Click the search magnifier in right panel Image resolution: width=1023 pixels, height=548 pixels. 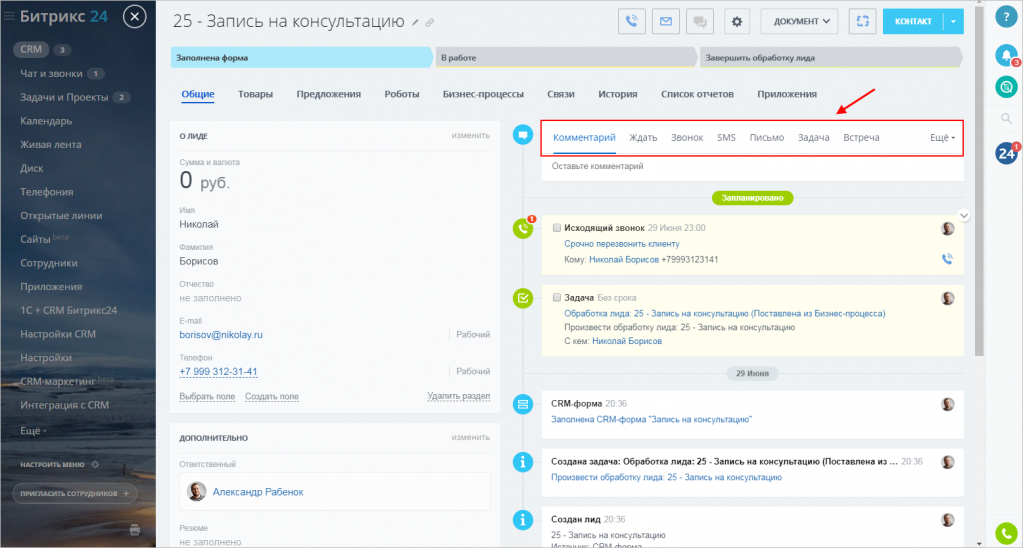pos(1006,118)
